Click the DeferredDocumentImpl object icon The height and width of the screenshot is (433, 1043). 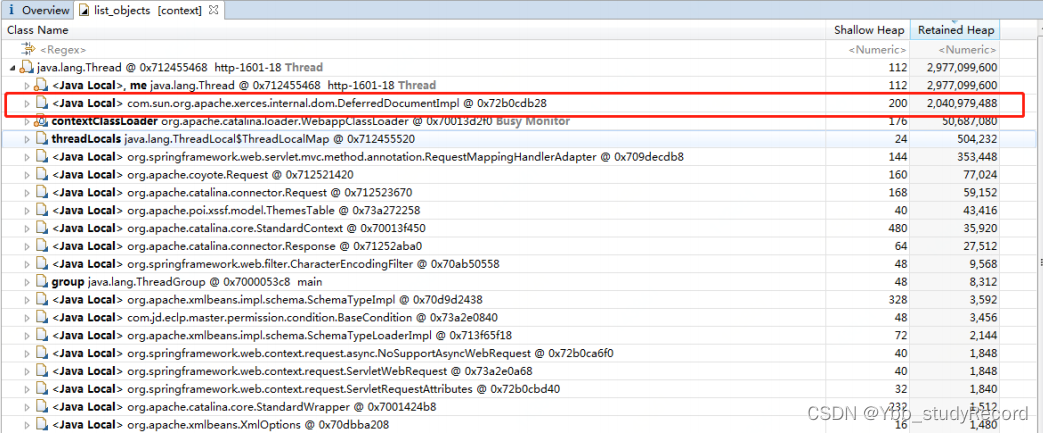[41, 103]
